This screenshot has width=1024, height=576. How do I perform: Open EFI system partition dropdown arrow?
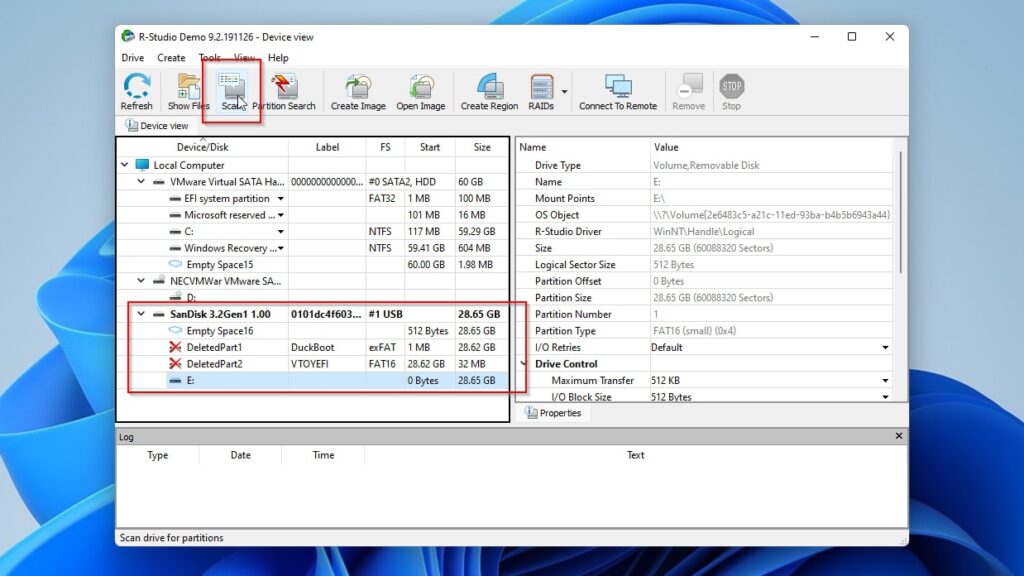point(281,199)
